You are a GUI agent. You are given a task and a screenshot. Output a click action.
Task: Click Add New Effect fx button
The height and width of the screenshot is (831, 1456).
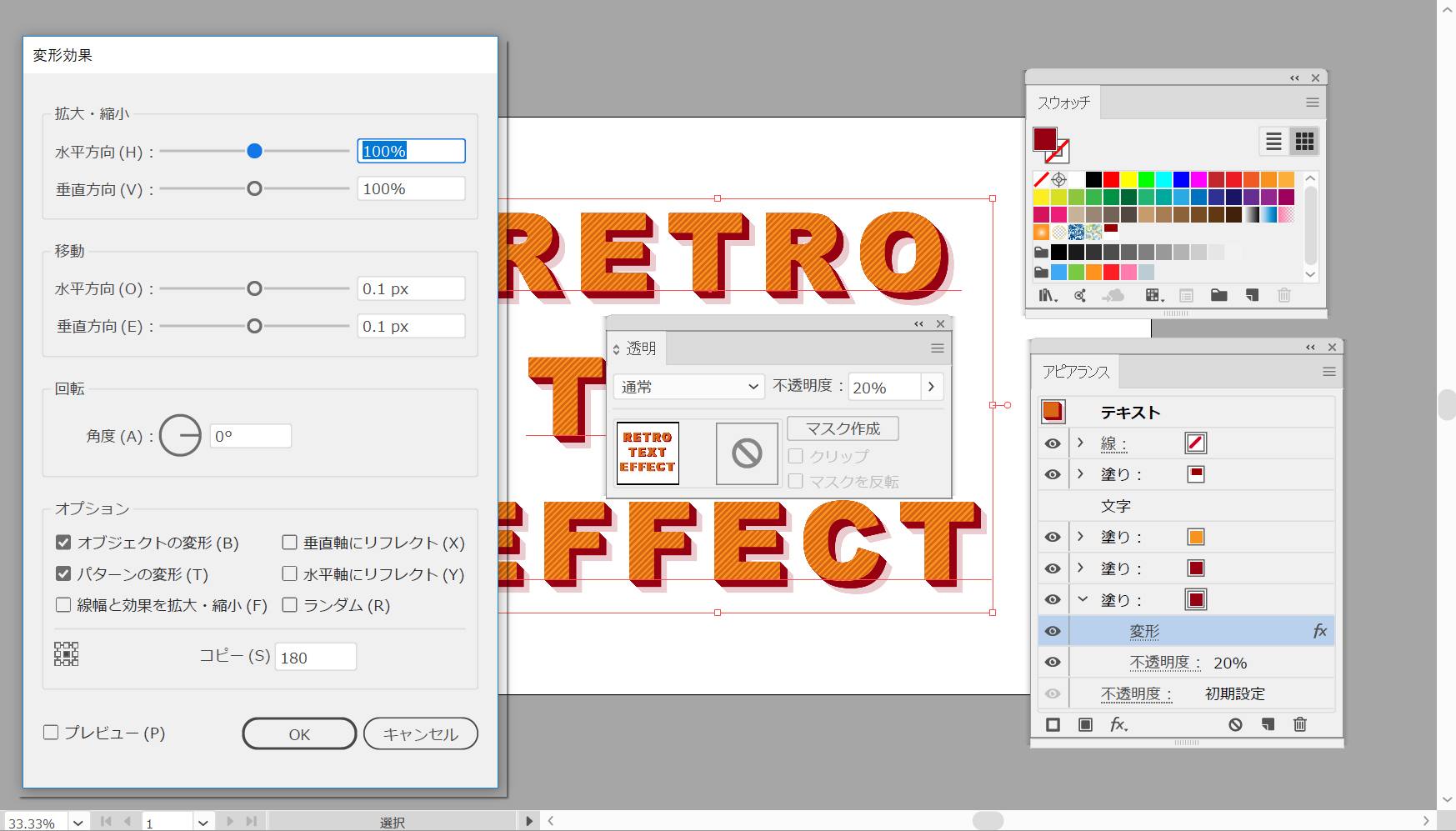(1118, 725)
